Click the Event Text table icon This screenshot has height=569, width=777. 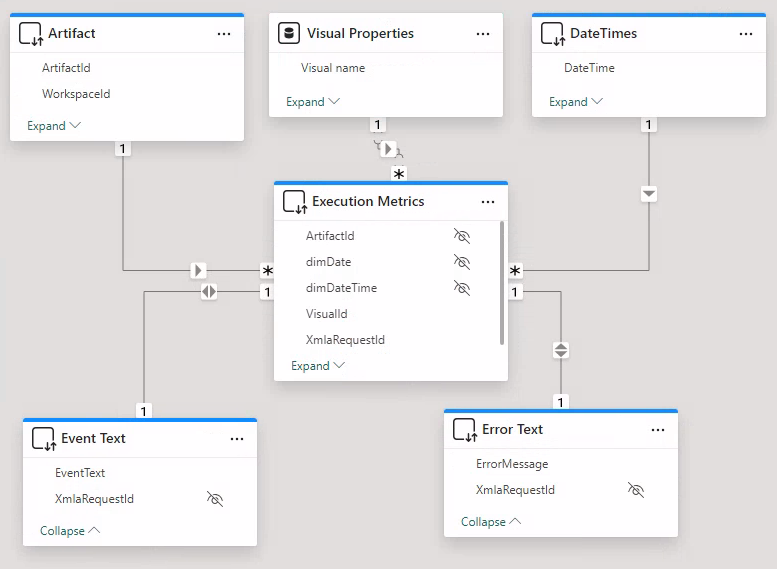(43, 439)
